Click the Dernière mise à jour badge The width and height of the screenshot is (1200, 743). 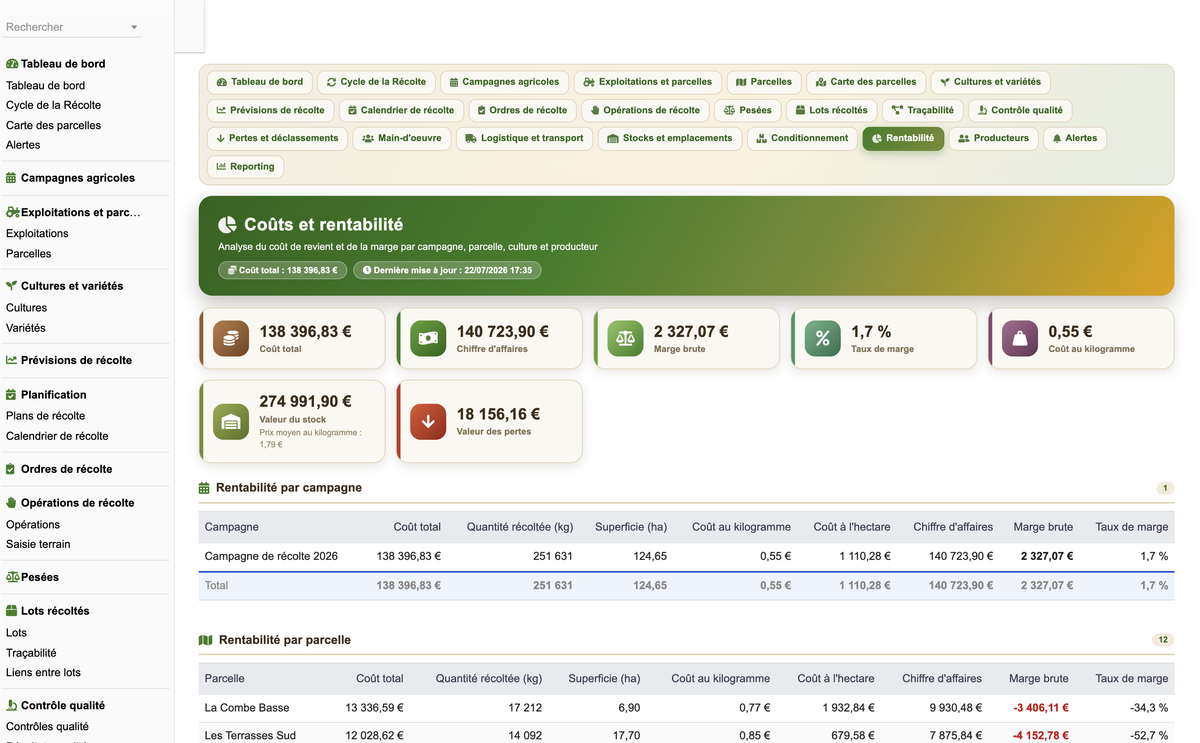point(447,270)
